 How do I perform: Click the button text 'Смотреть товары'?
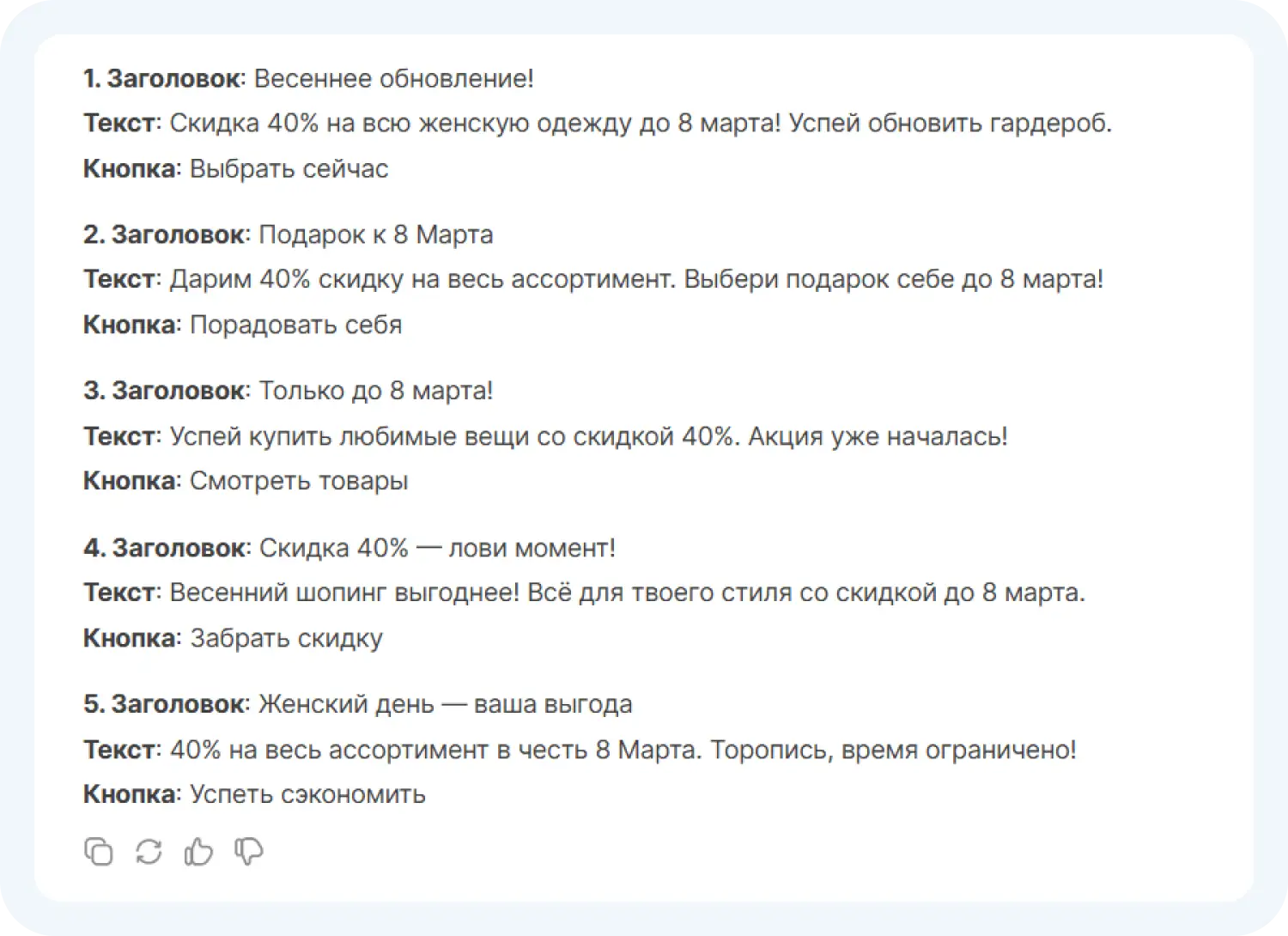[299, 482]
